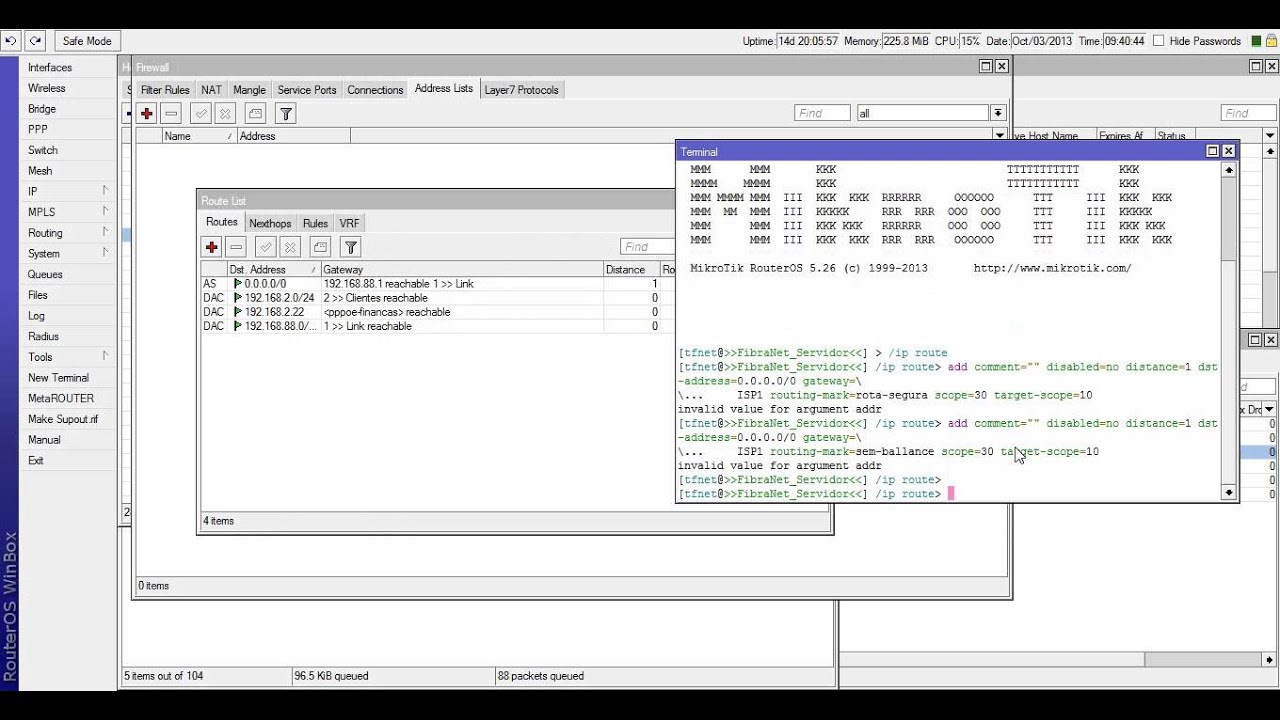
Task: Expand the Firewall column chooser dropdown arrow
Action: tap(999, 136)
